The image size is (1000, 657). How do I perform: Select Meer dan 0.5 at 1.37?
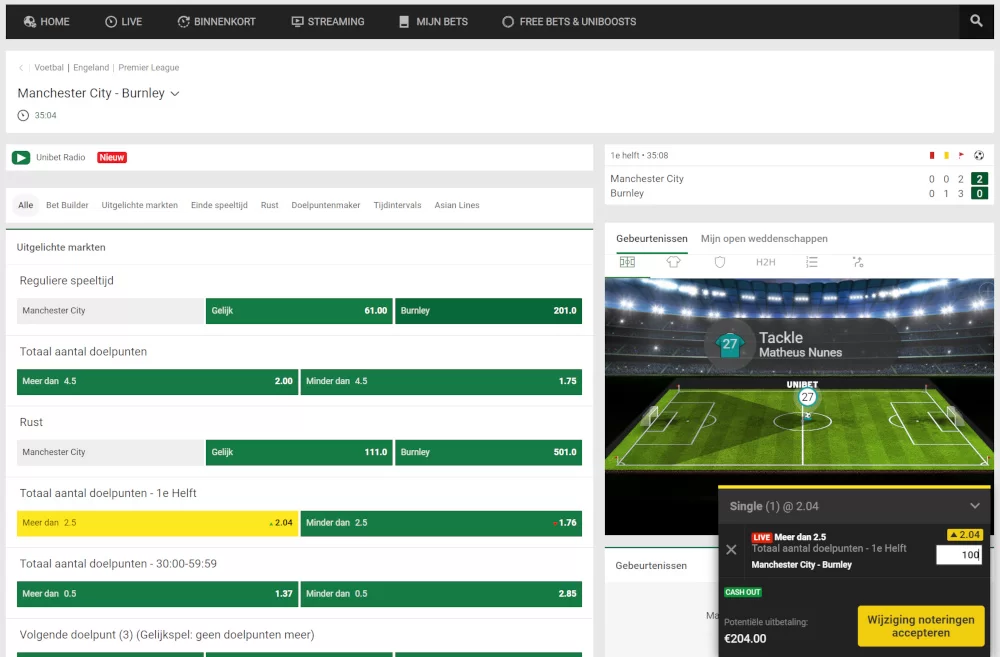point(158,594)
